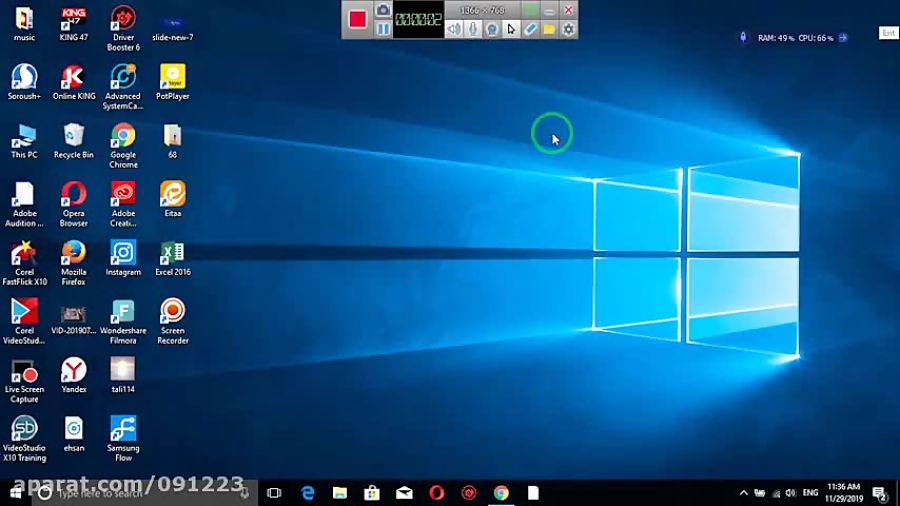The width and height of the screenshot is (900, 506).
Task: Toggle microphone recording in recorder toolbar
Action: (473, 29)
